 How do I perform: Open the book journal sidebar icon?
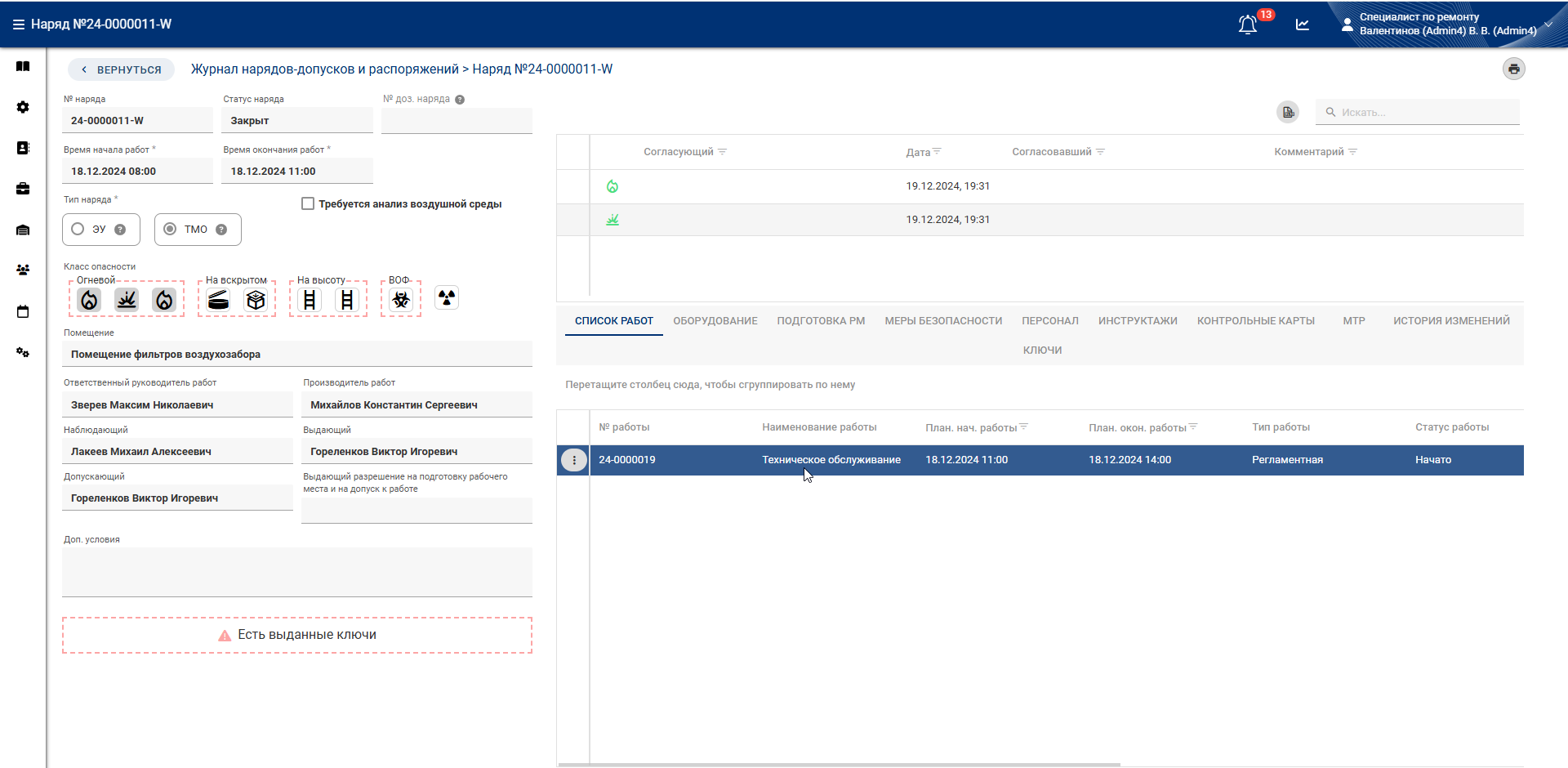23,66
